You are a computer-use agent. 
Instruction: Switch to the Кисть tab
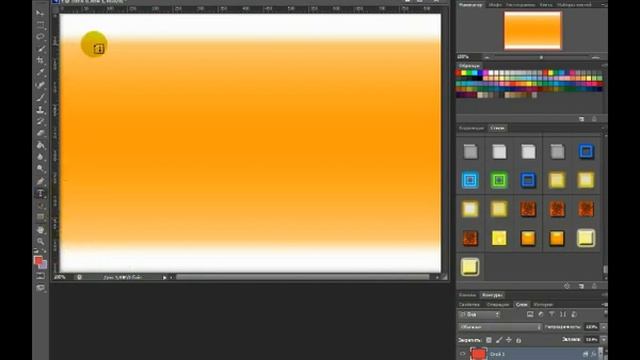pos(546,5)
